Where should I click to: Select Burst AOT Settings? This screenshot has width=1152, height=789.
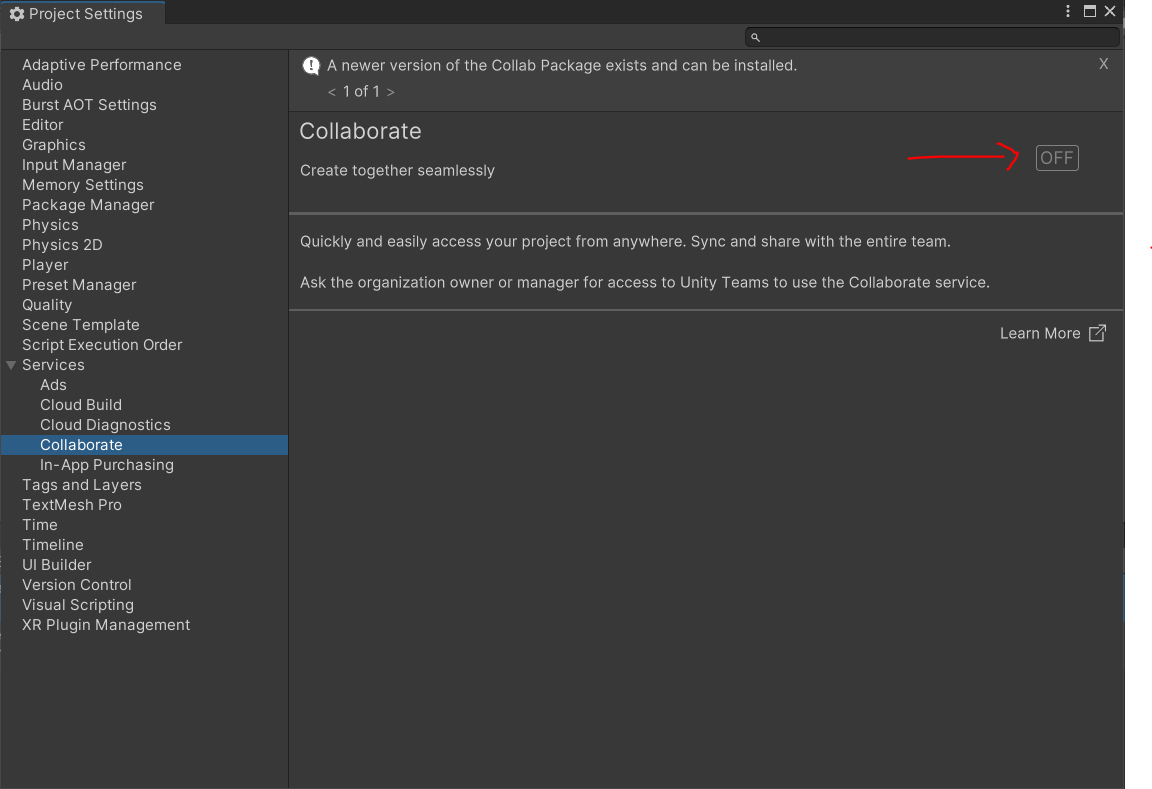(x=89, y=105)
